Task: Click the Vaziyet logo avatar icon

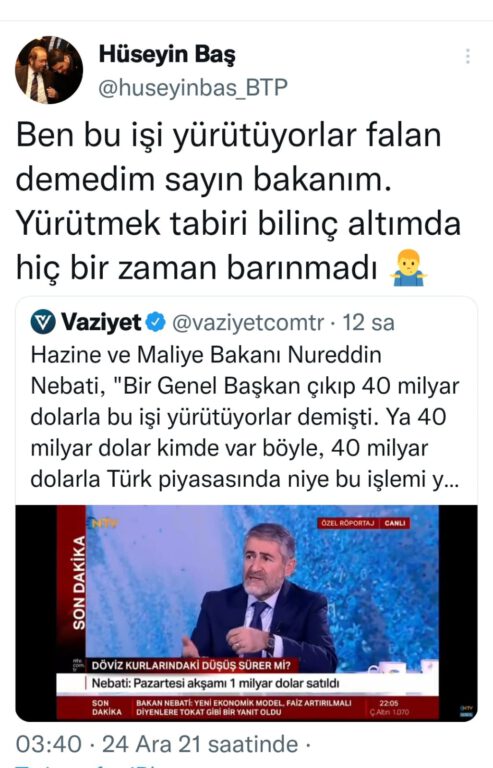Action: [43, 322]
